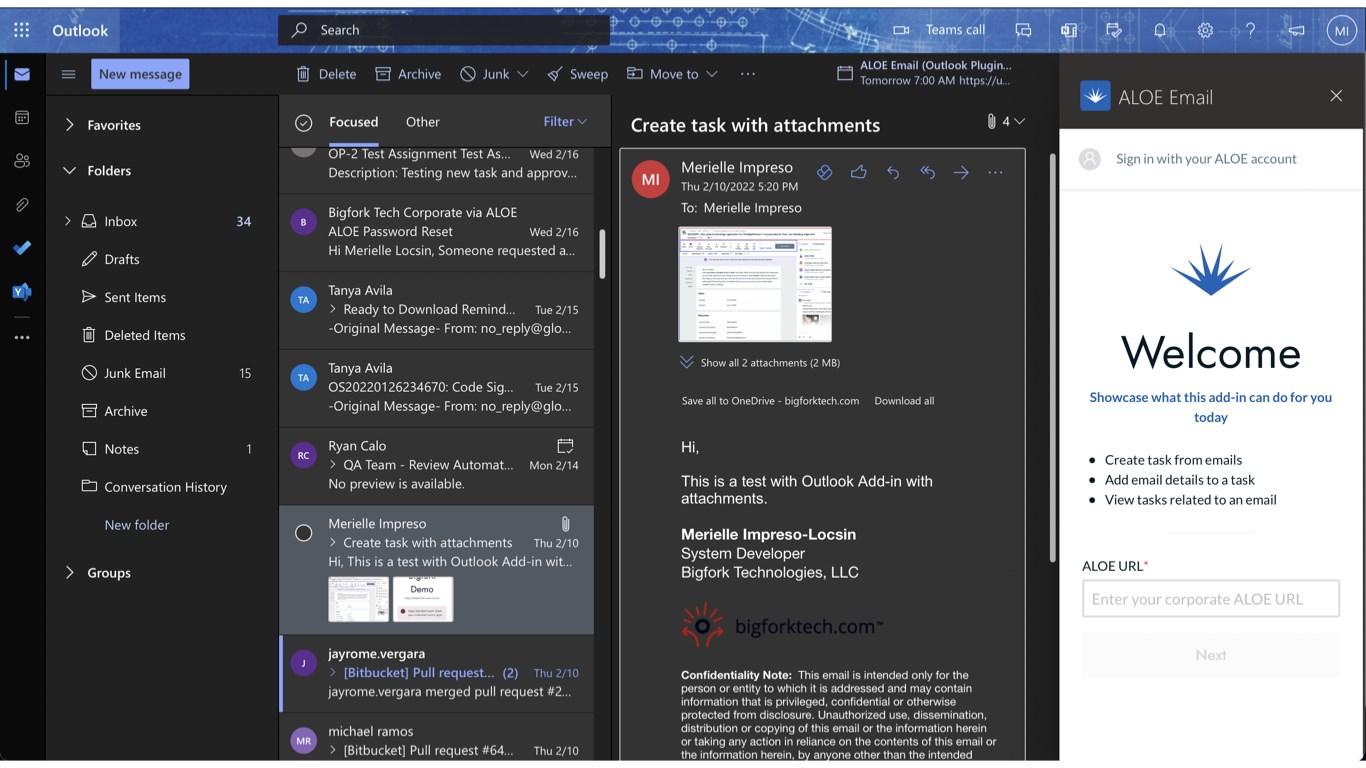1366x768 pixels.
Task: Expand the Favorites section
Action: tap(70, 125)
